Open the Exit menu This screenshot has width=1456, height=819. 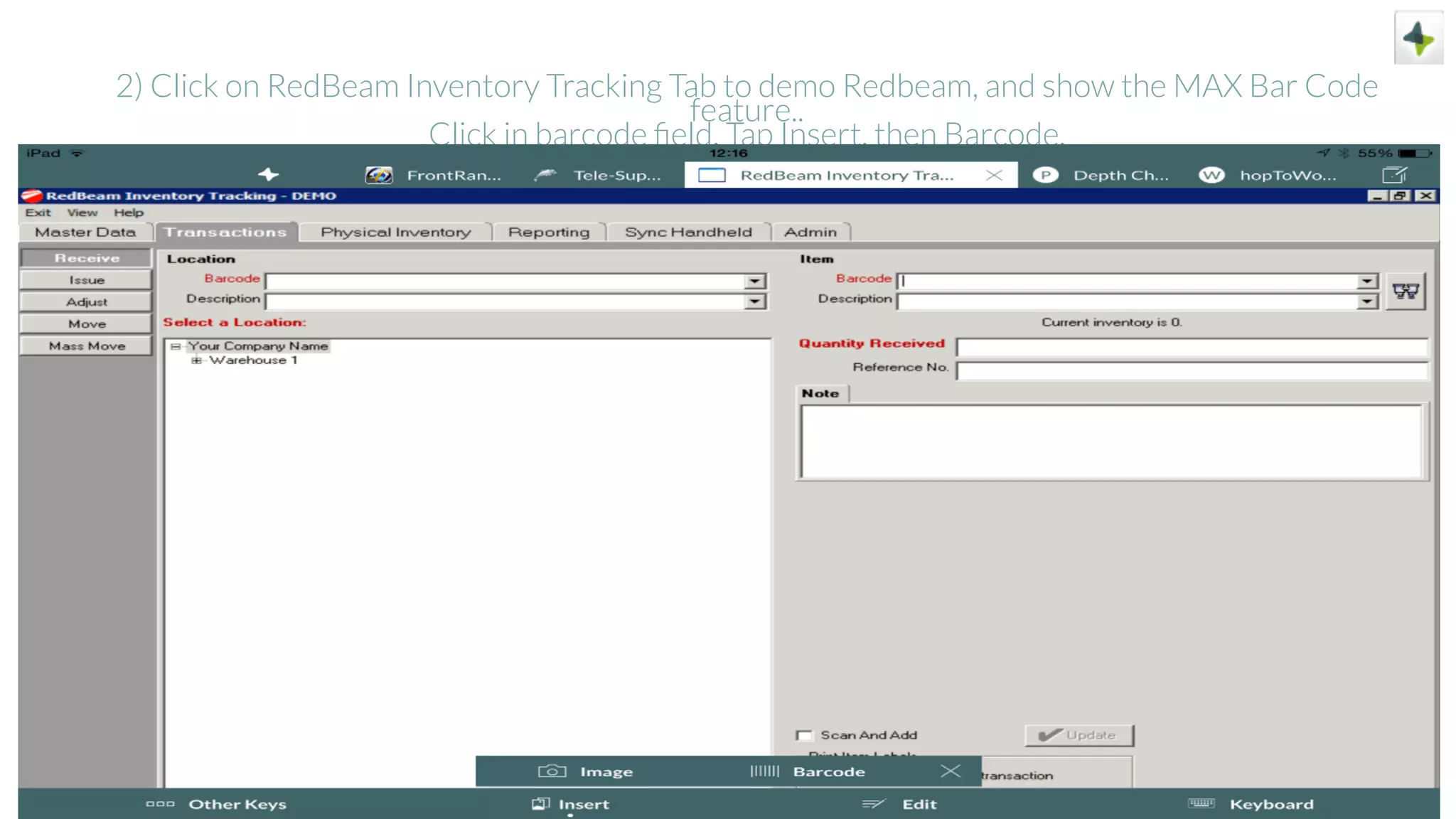[38, 213]
